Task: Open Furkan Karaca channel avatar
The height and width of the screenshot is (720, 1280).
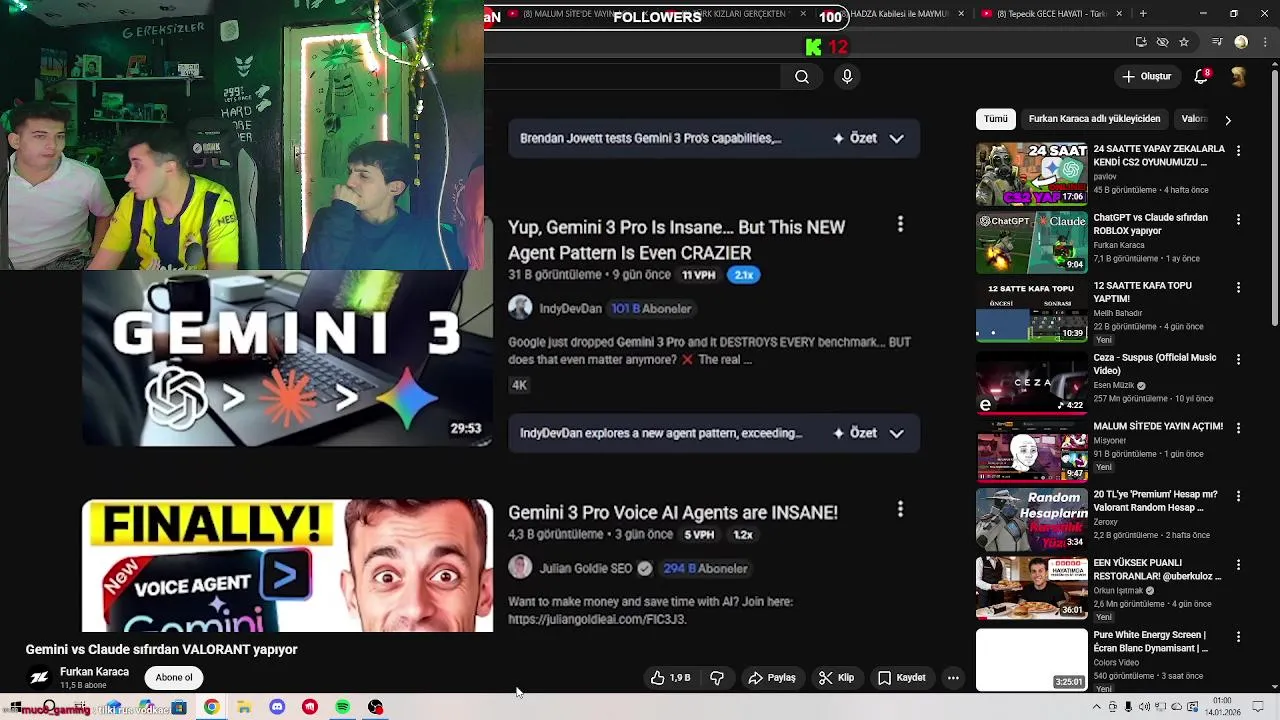Action: (x=39, y=678)
